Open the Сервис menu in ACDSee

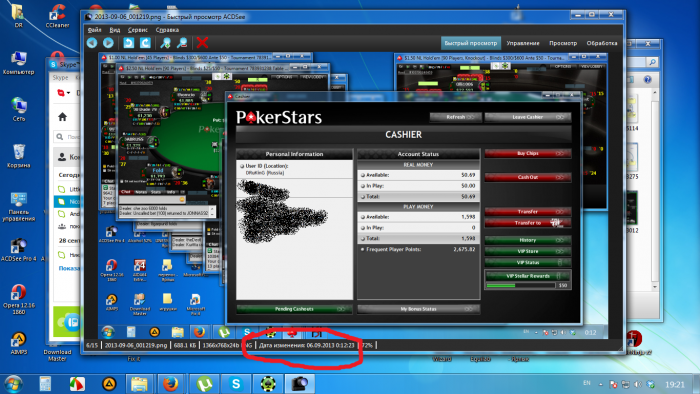click(x=138, y=30)
